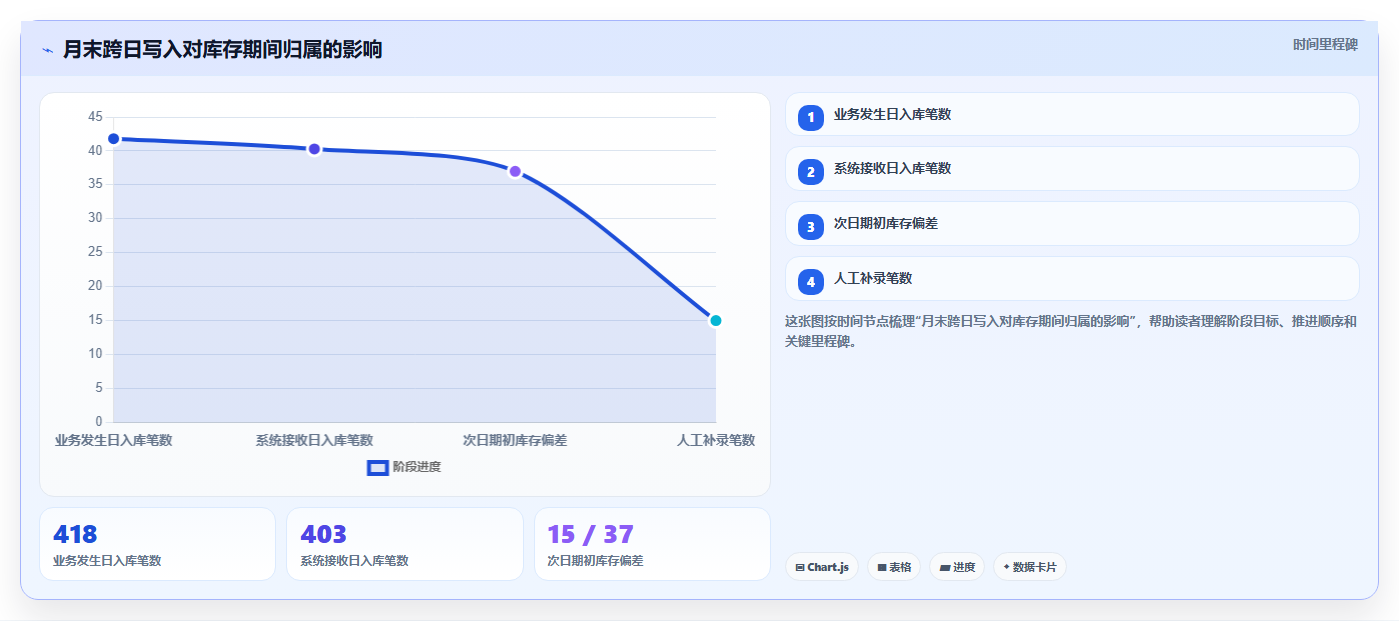
Task: Click the Chart.js tag chip
Action: point(822,567)
